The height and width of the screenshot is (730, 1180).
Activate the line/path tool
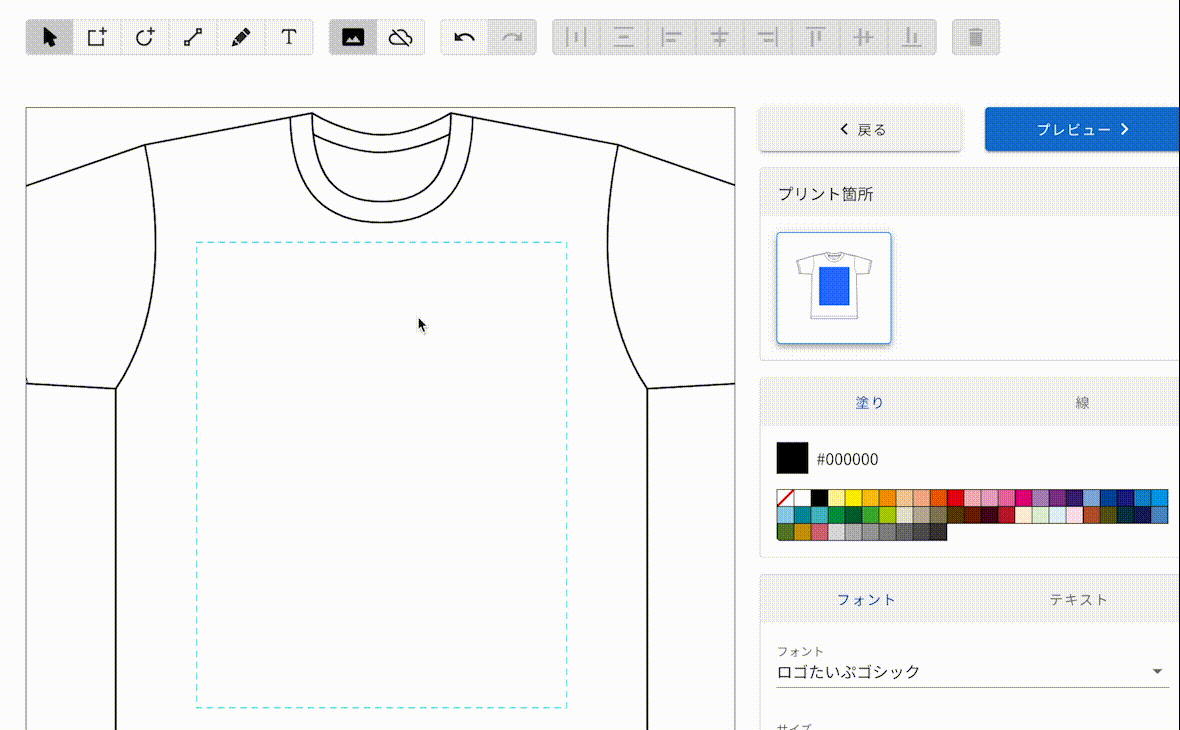193,37
